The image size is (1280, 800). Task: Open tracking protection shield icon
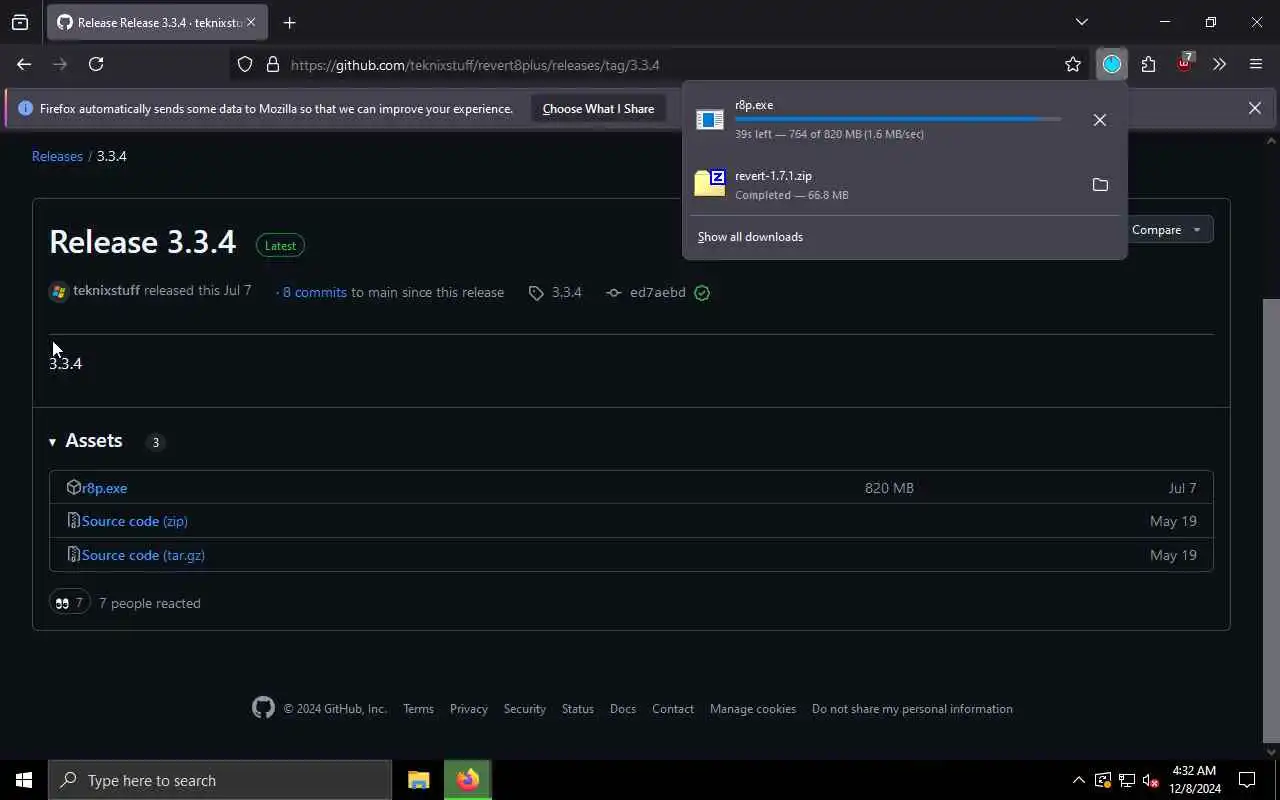click(245, 65)
